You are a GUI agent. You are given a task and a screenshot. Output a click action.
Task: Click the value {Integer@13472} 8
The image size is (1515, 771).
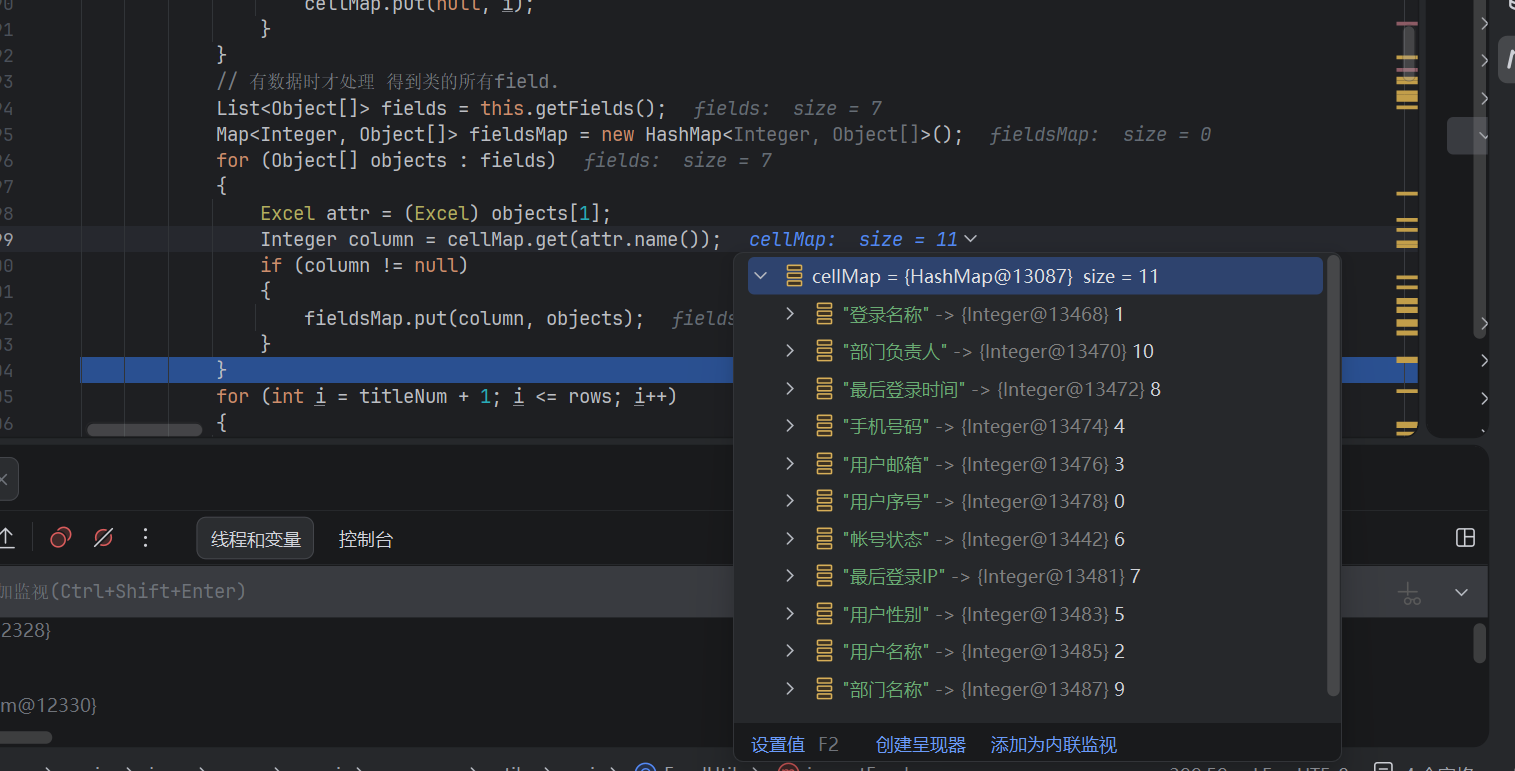[x=1078, y=389]
